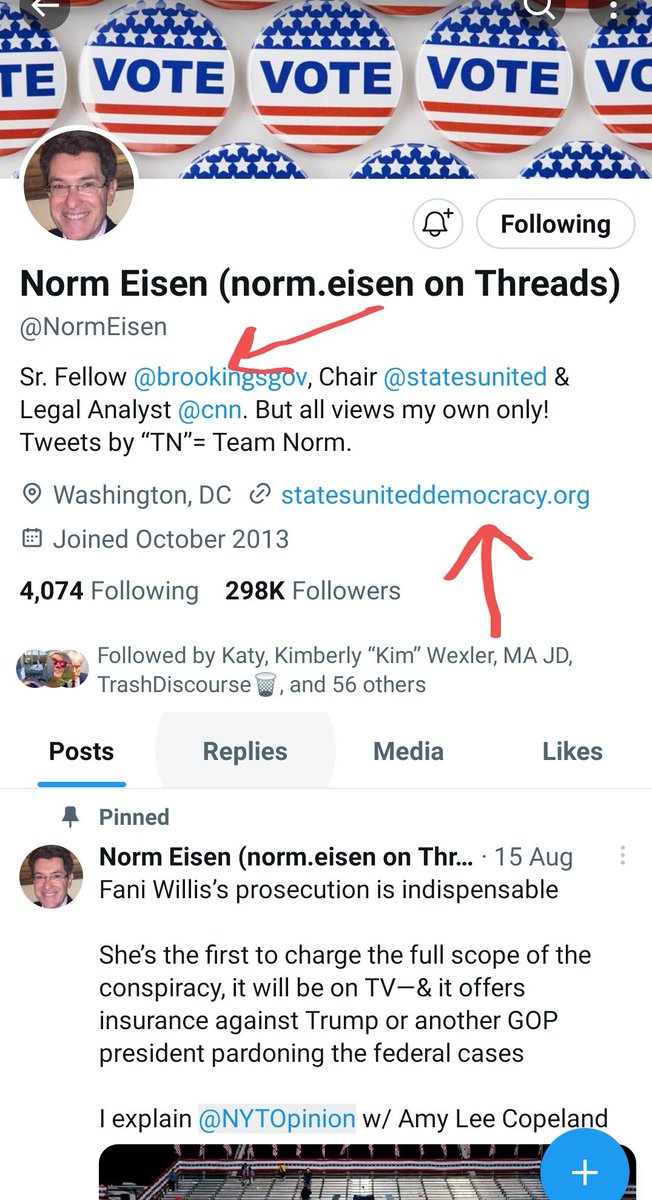Image resolution: width=652 pixels, height=1200 pixels.
Task: Open the @statesunited mention in bio
Action: click(465, 377)
